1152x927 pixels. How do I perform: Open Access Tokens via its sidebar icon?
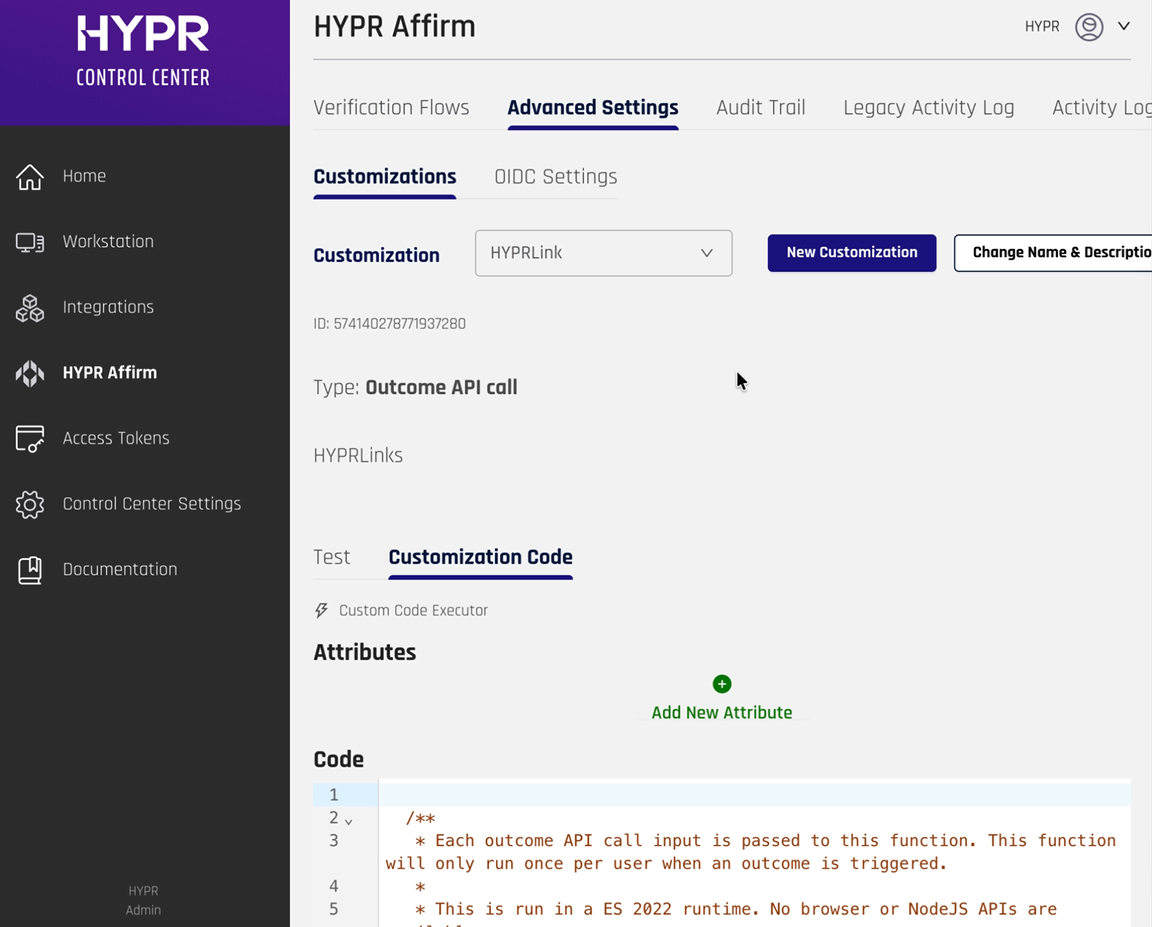pos(30,438)
